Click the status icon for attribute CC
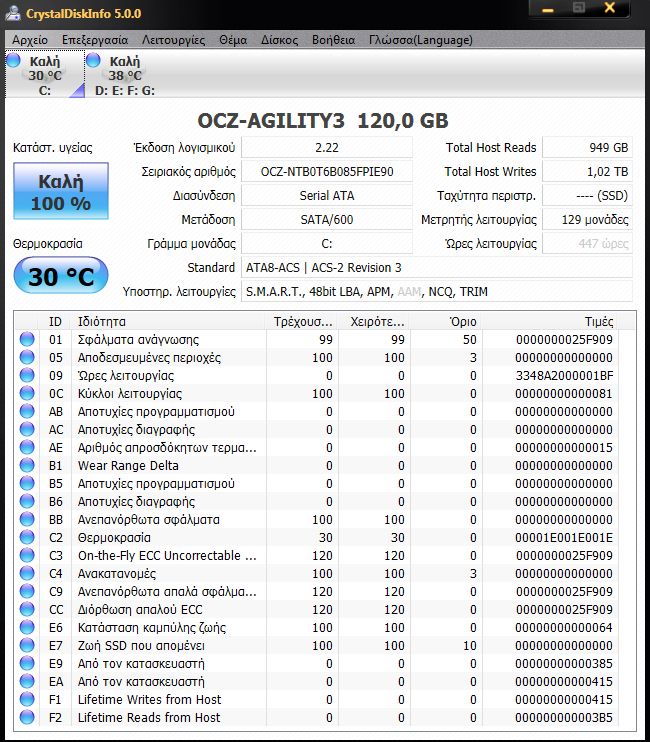The image size is (650, 742). (27, 609)
